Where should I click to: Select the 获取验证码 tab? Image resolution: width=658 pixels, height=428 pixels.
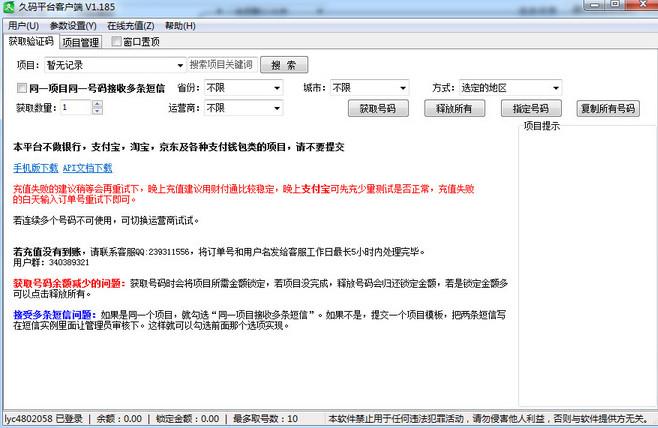30,42
